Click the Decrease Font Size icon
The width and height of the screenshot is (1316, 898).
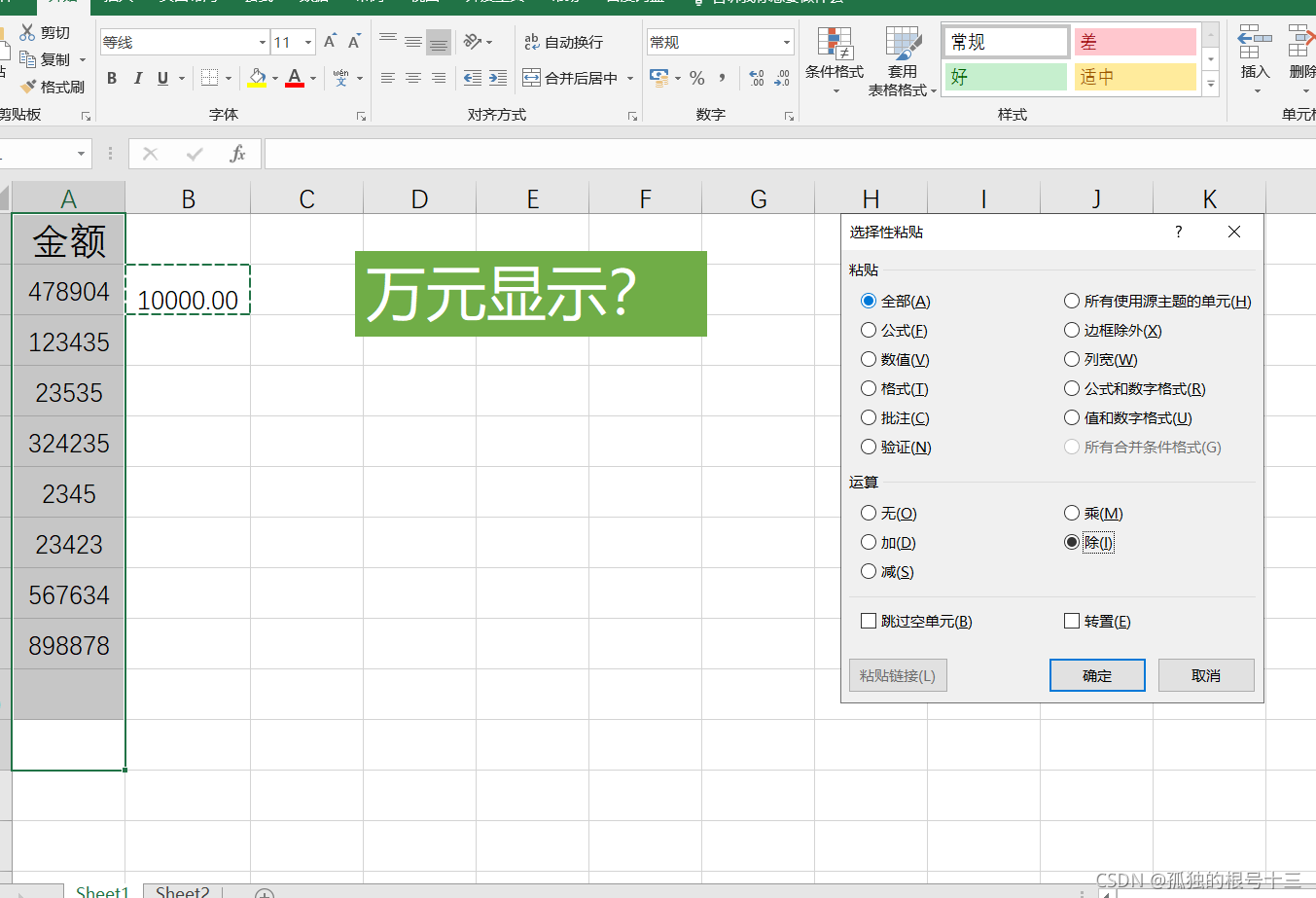click(354, 42)
